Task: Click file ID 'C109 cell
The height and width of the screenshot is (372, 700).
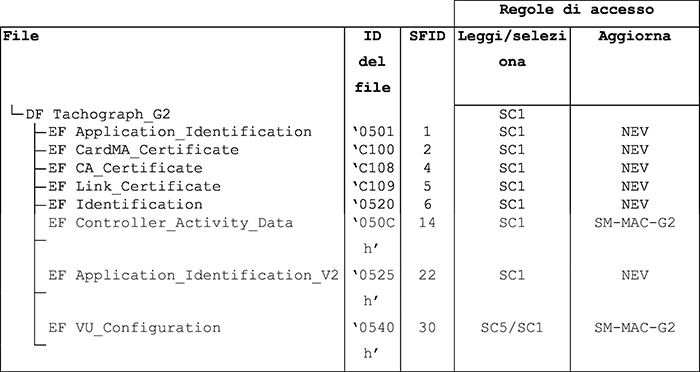Action: click(373, 186)
